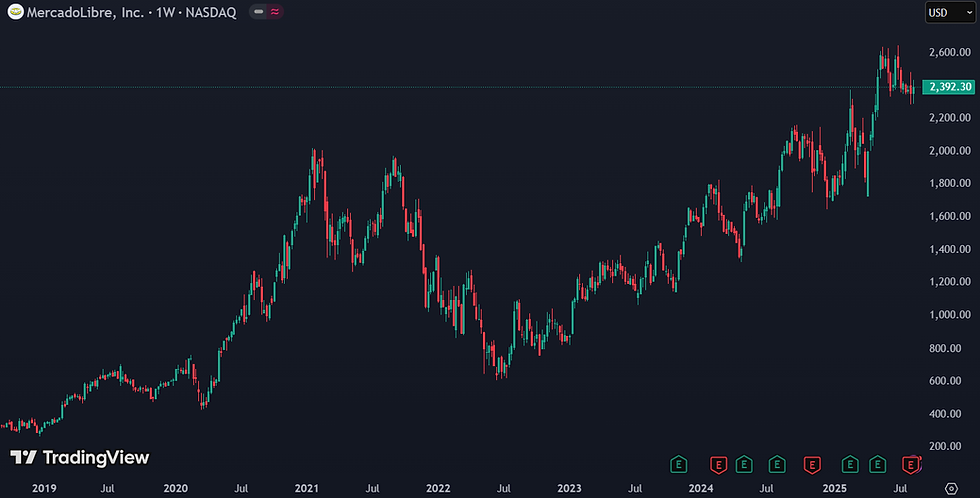Open green earnings marker just after 2025 label
Image resolution: width=980 pixels, height=498 pixels.
850,464
